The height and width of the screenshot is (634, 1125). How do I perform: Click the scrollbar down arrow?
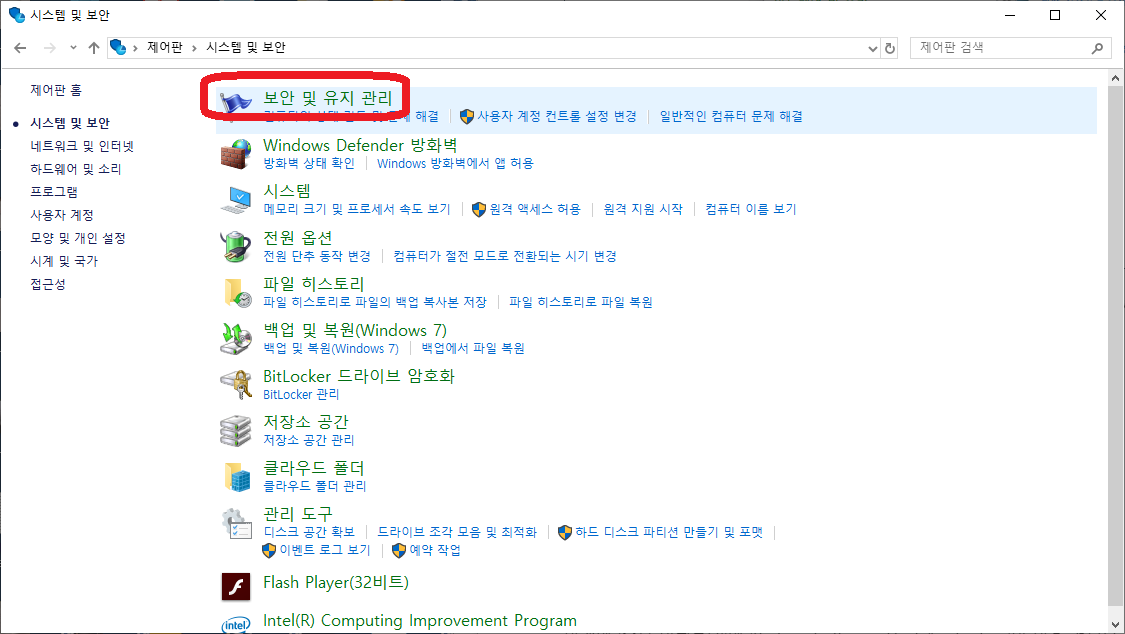1115,625
